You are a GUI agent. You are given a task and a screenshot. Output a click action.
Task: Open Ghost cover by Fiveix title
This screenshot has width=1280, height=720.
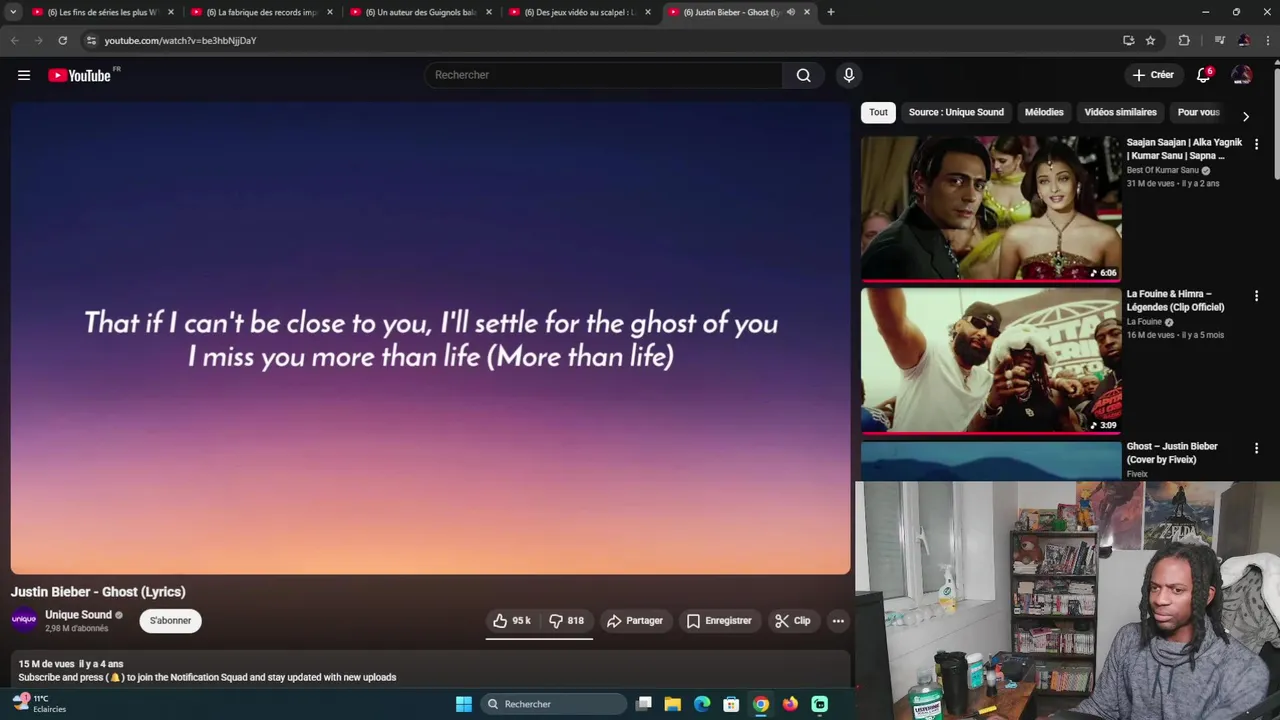tap(1172, 453)
